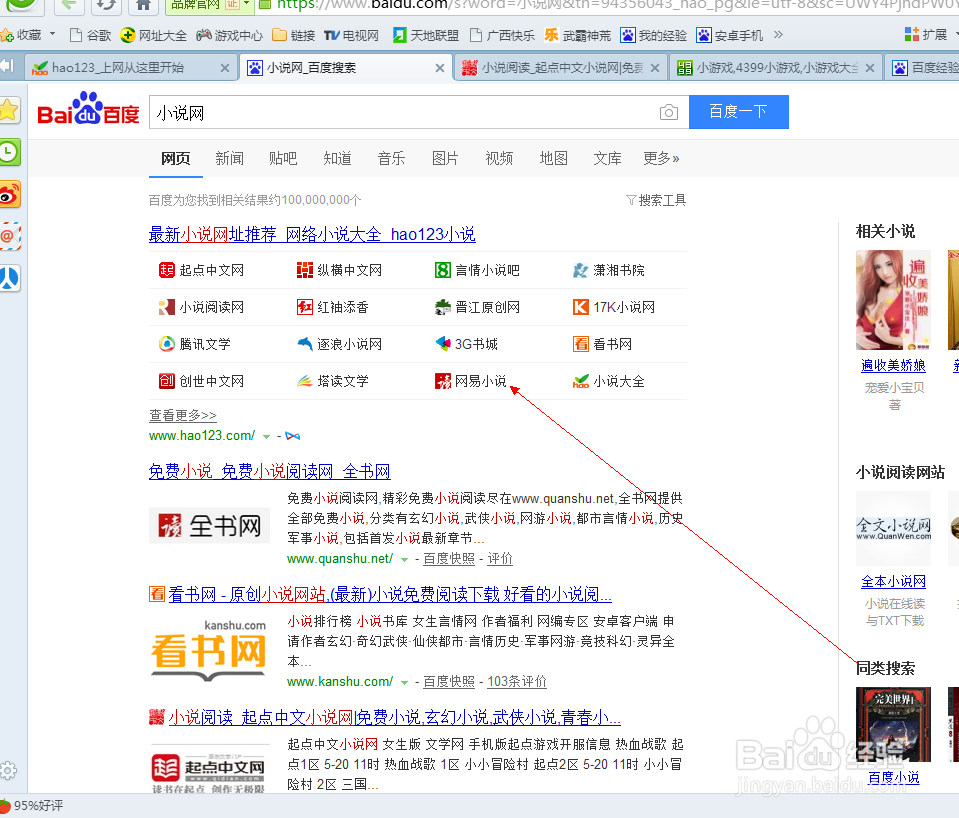Open the 扩展 extensions menu

point(926,35)
